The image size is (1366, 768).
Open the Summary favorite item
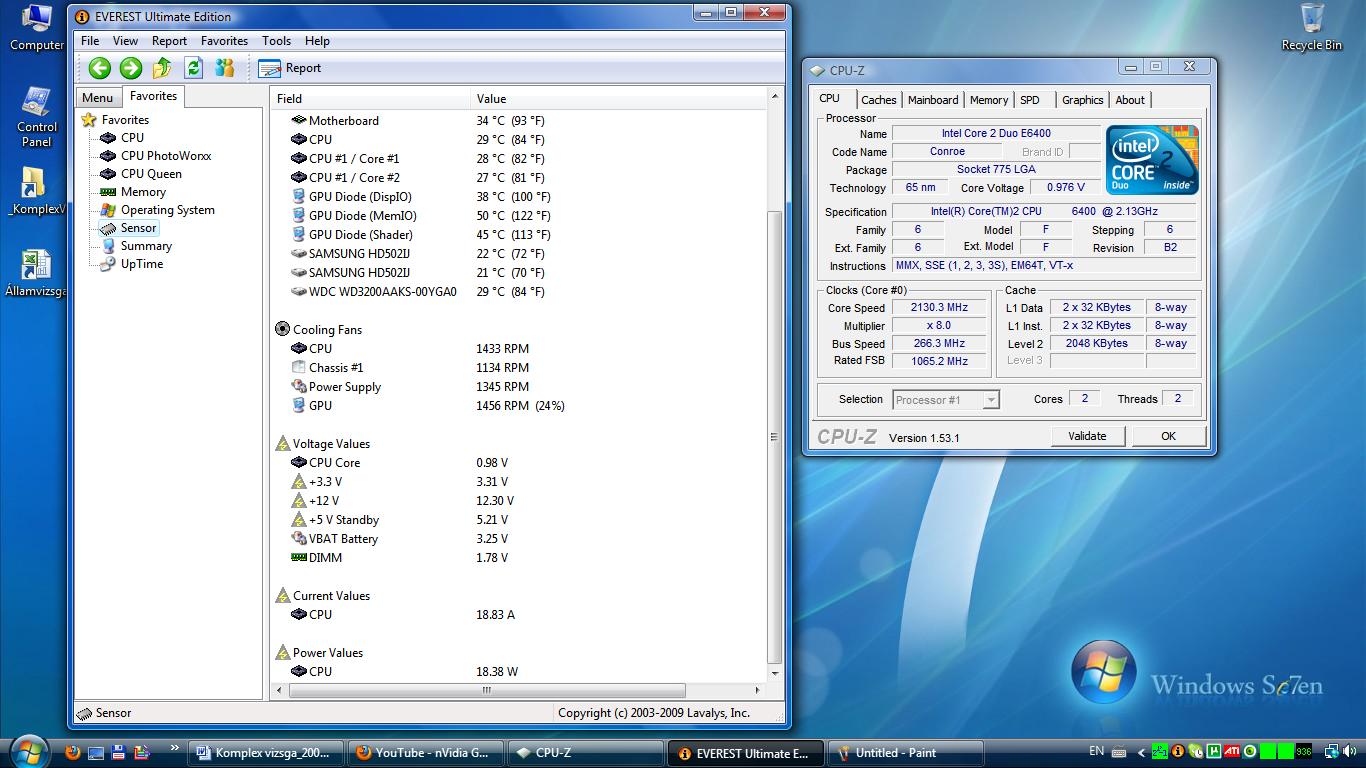[136, 246]
